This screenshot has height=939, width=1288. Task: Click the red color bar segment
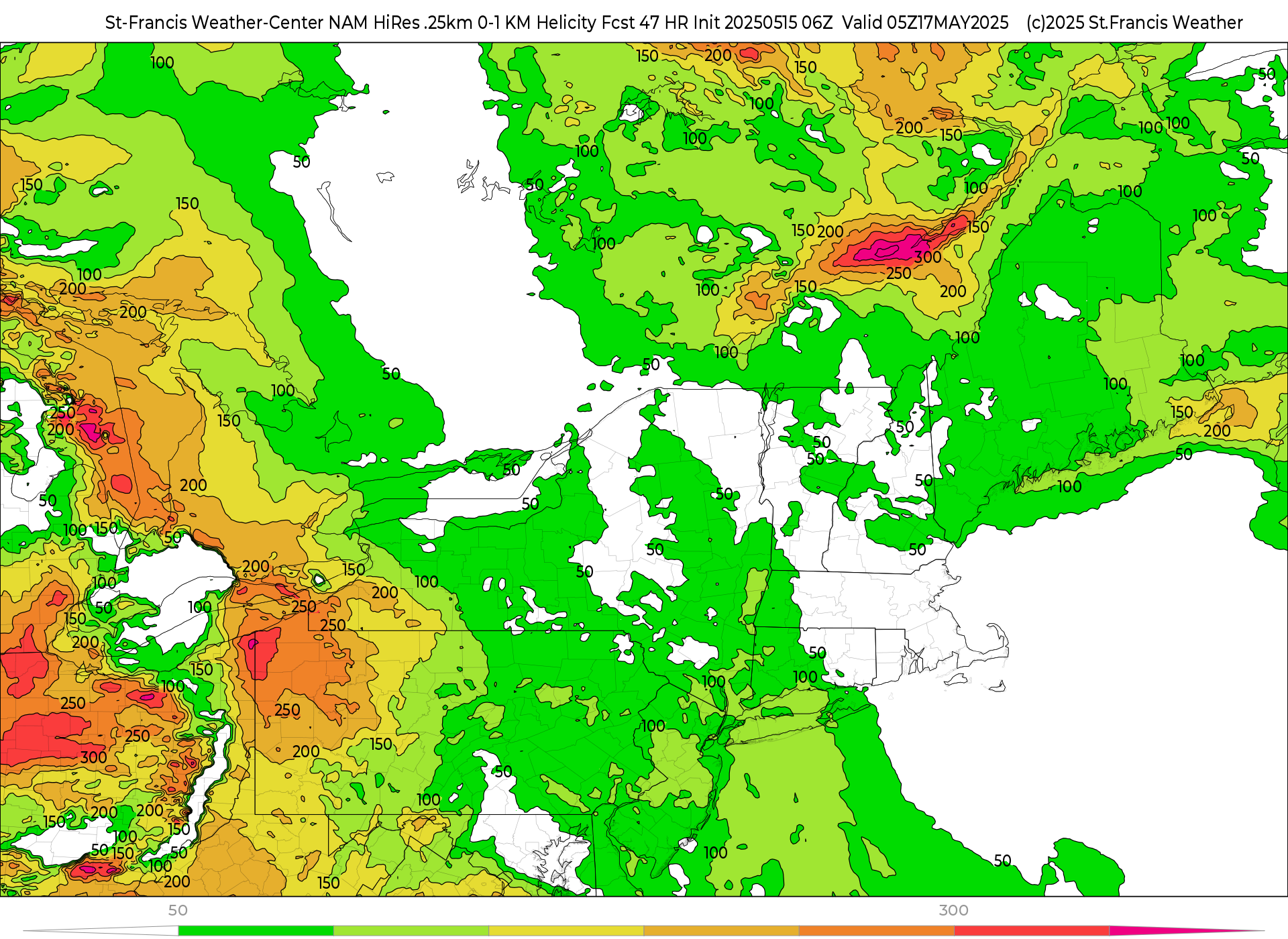[1032, 931]
